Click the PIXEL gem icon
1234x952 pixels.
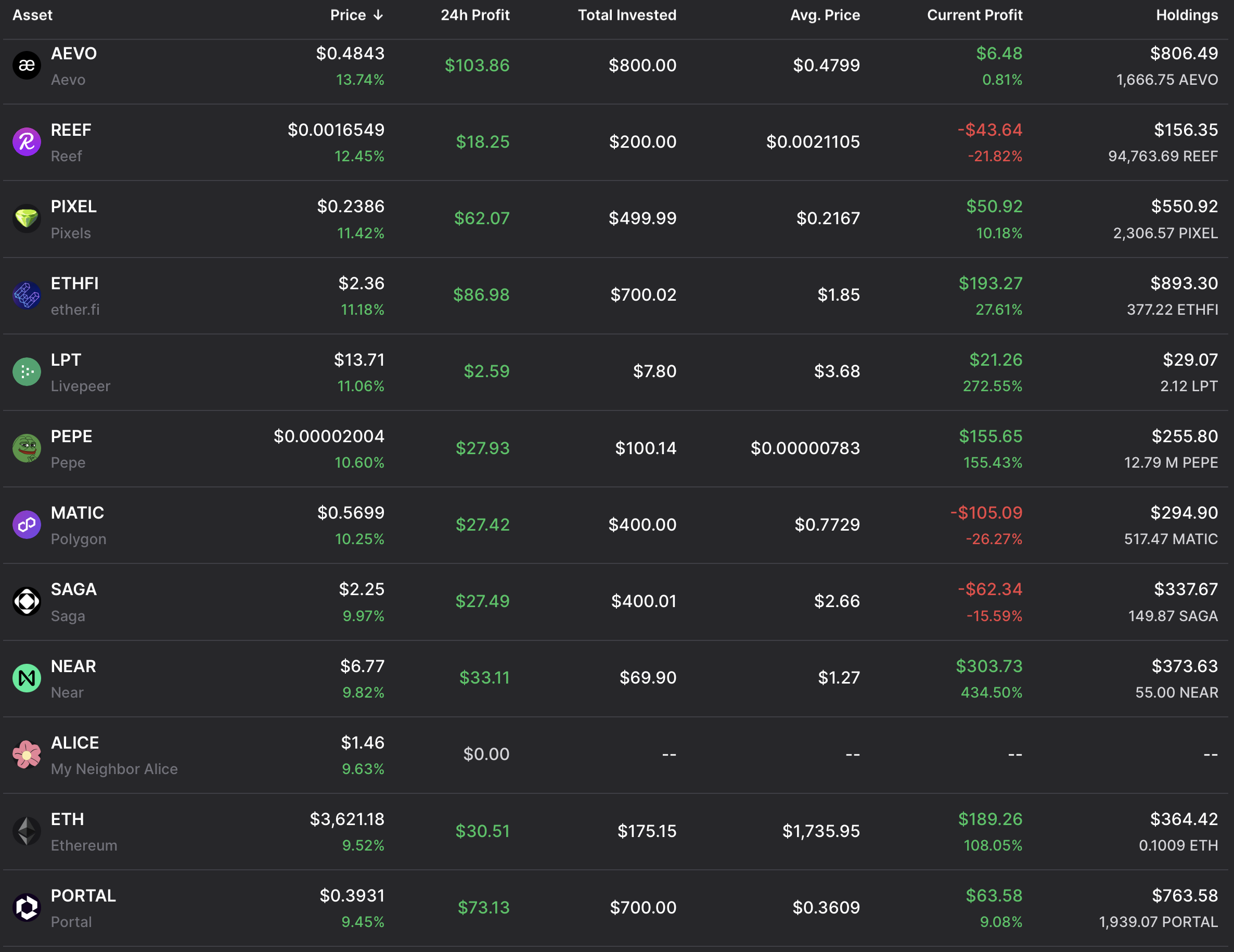coord(27,218)
